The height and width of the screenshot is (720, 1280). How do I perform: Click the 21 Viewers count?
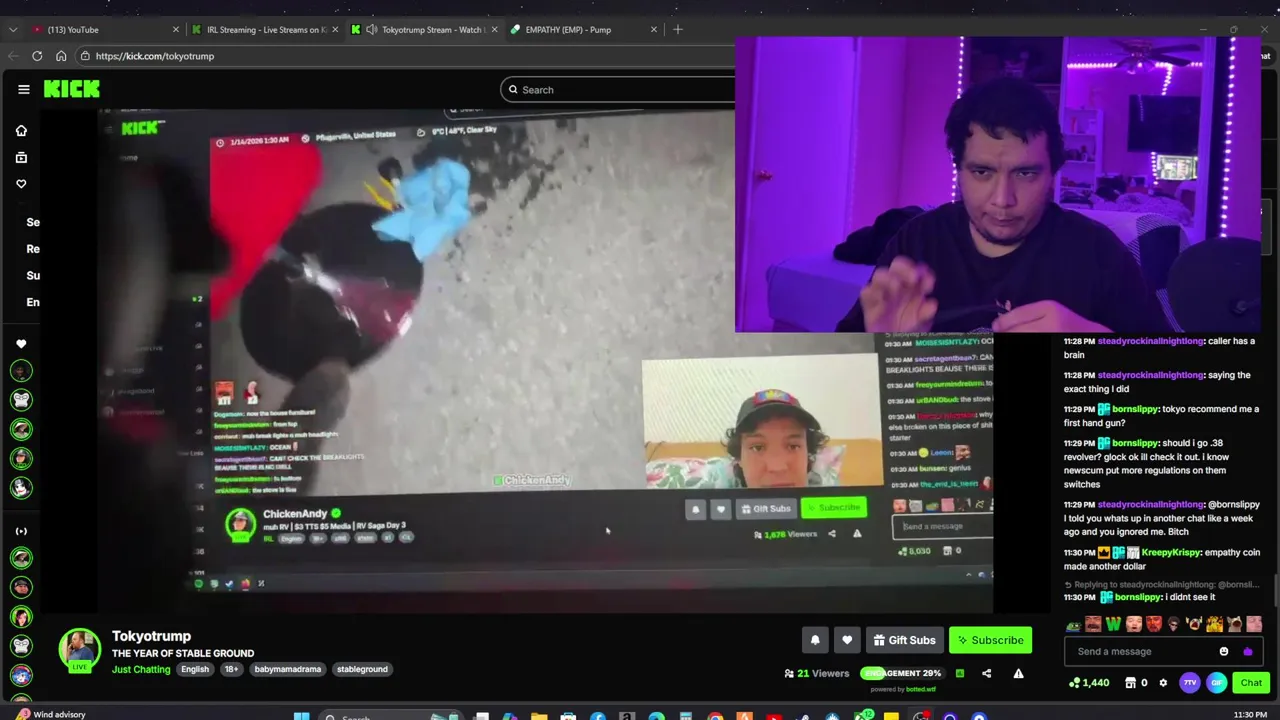coord(817,673)
